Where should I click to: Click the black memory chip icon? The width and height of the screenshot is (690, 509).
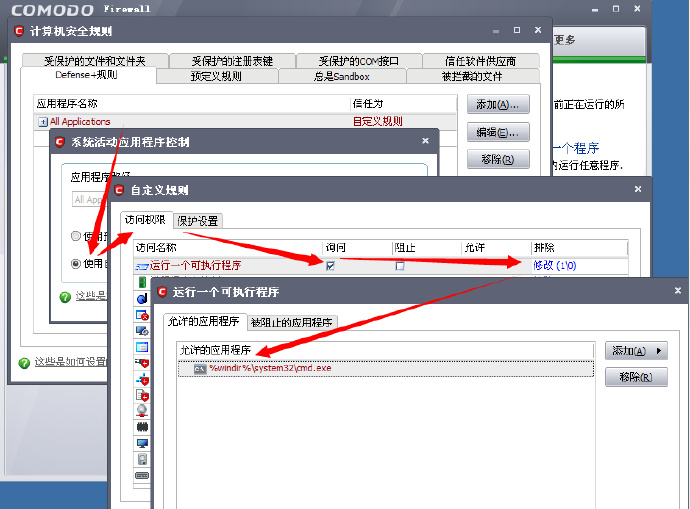click(142, 426)
